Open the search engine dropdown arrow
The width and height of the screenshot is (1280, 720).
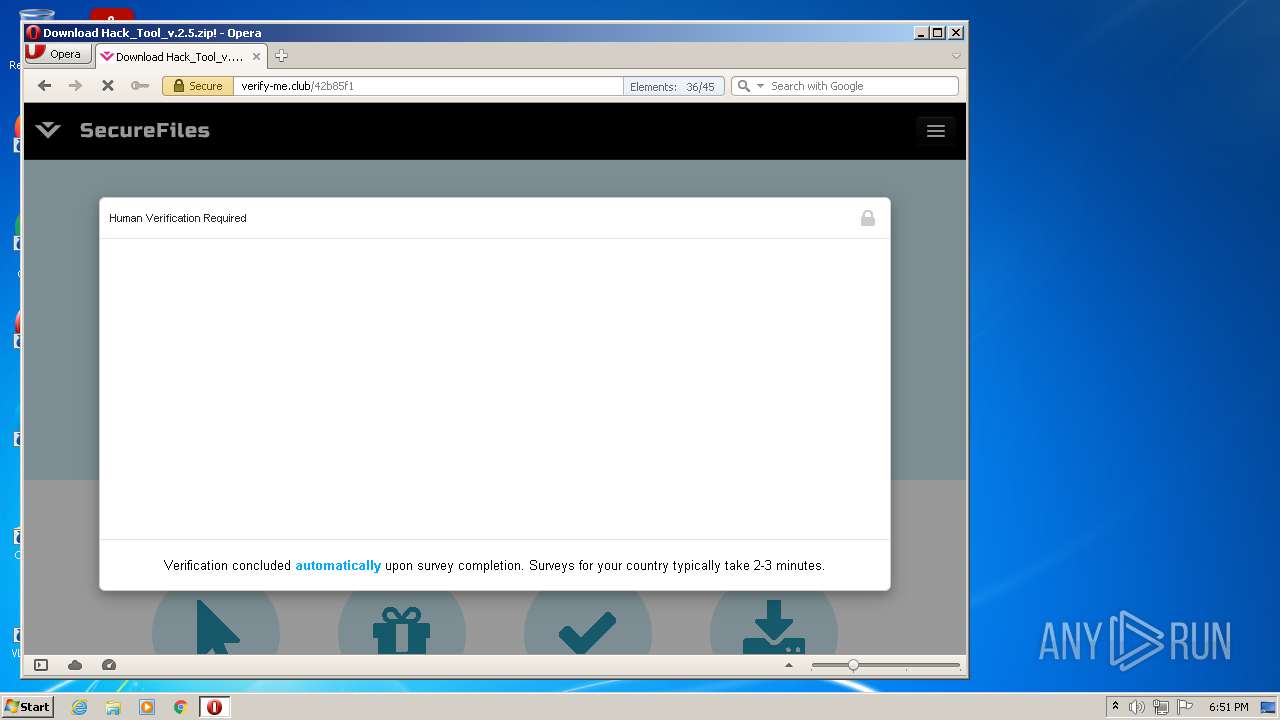coord(760,86)
